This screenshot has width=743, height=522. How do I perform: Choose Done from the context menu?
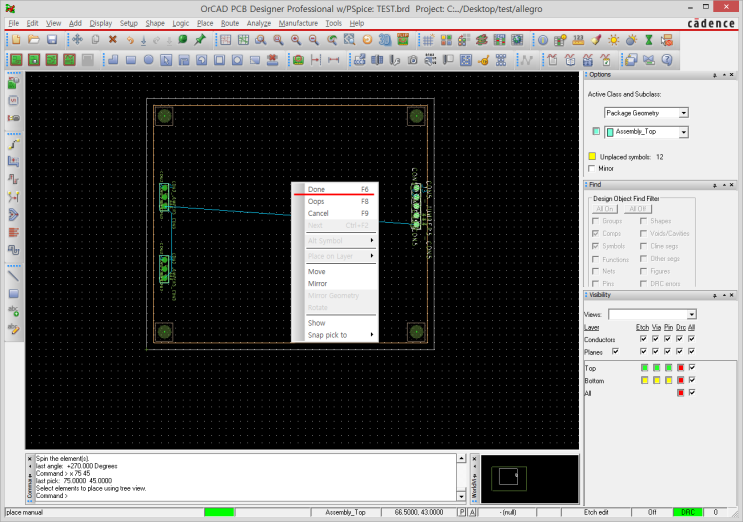317,189
